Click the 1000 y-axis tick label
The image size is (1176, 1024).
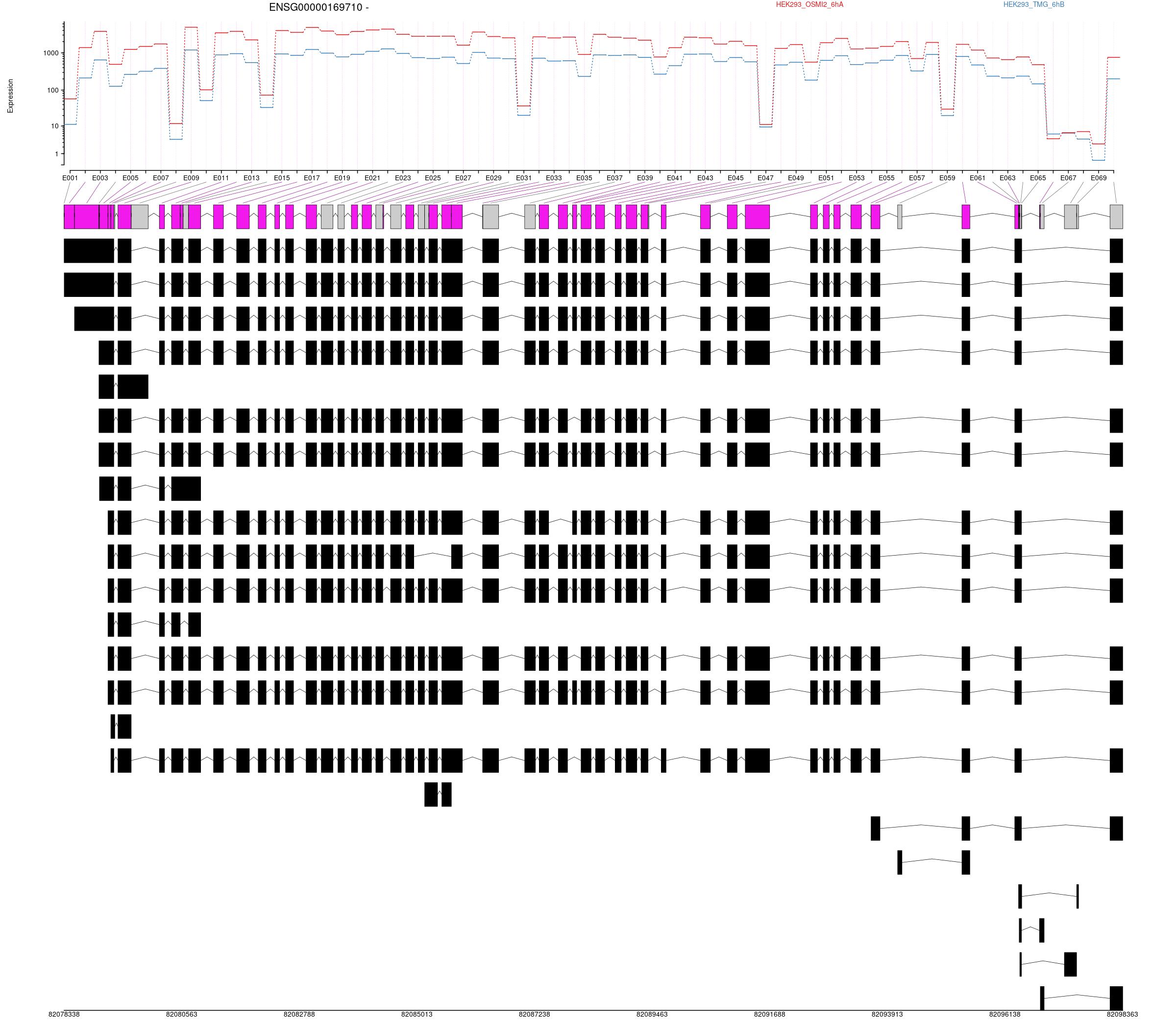(51, 53)
